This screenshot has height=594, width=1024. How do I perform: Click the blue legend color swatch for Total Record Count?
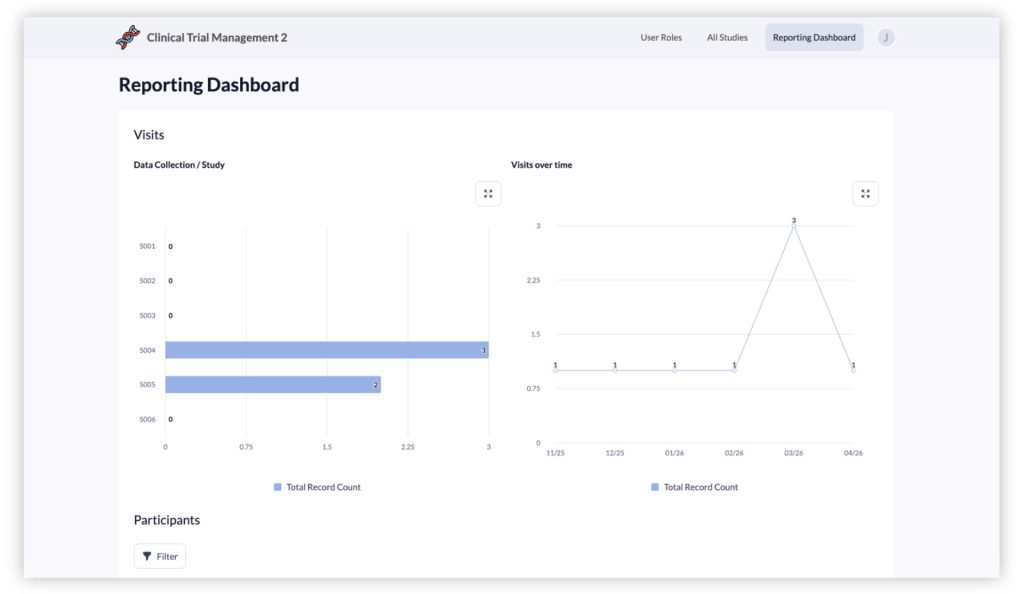tap(277, 487)
